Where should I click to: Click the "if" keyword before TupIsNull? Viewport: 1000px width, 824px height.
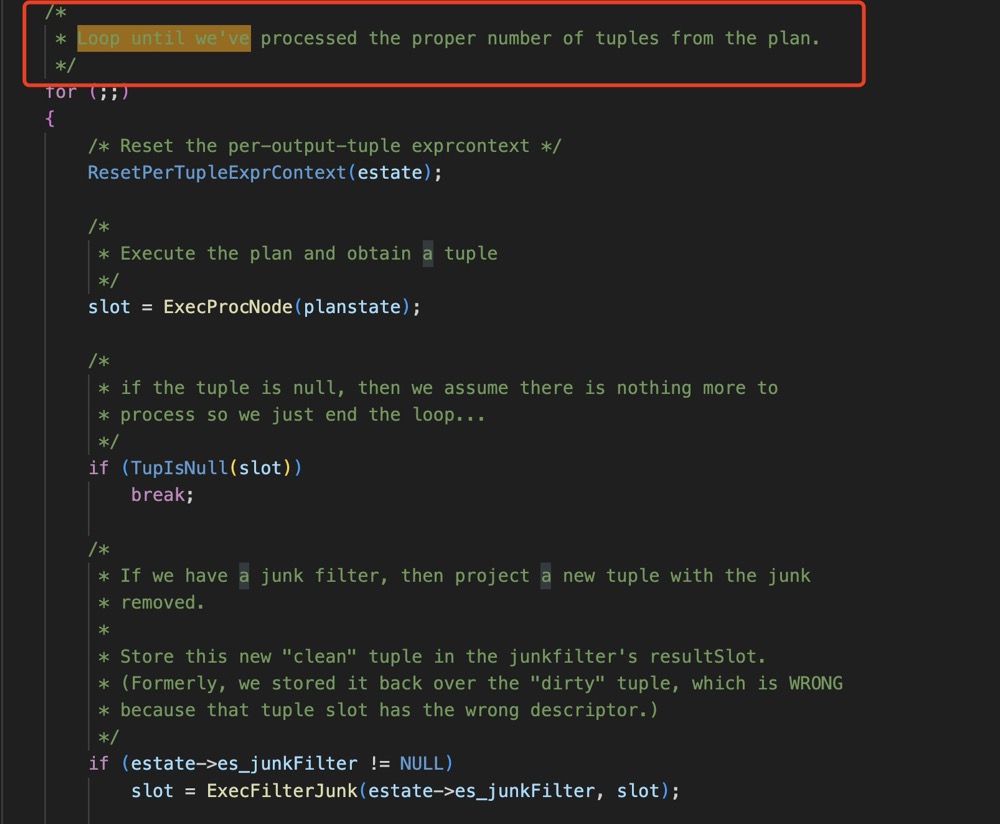(x=98, y=468)
